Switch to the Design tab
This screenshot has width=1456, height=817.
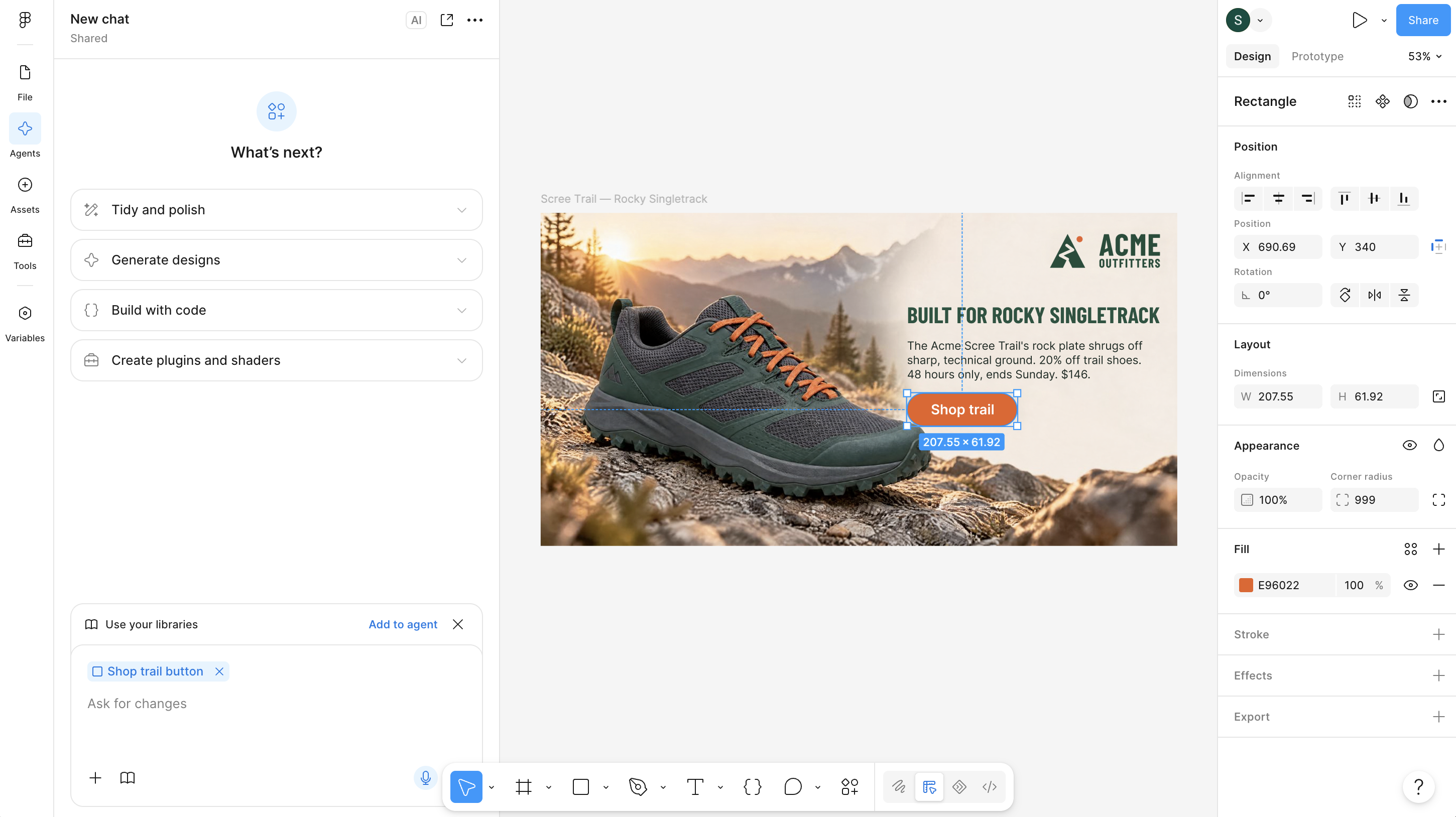click(1252, 57)
